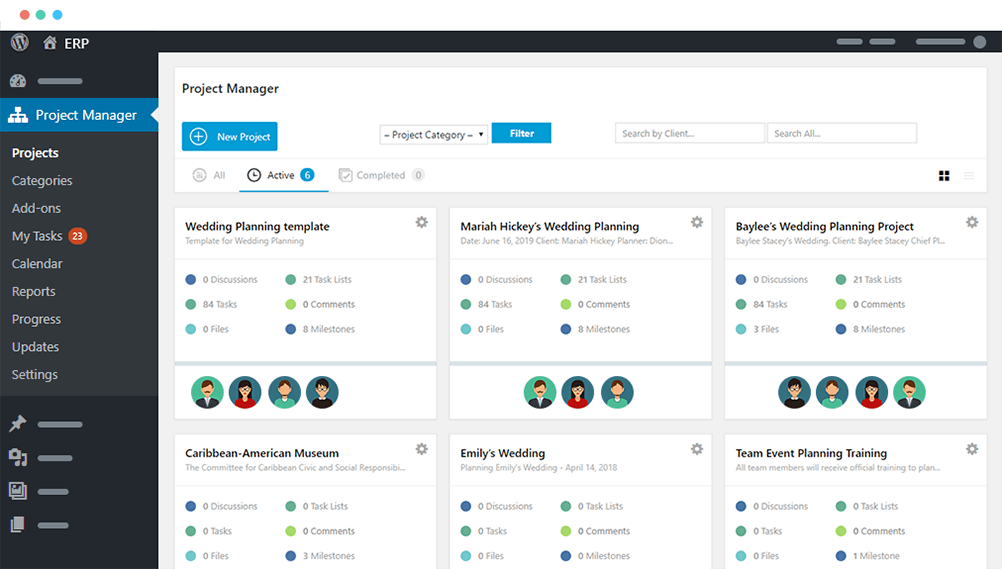Open Baylee's Wedding Planning Project title
The height and width of the screenshot is (569, 1002).
click(x=824, y=226)
